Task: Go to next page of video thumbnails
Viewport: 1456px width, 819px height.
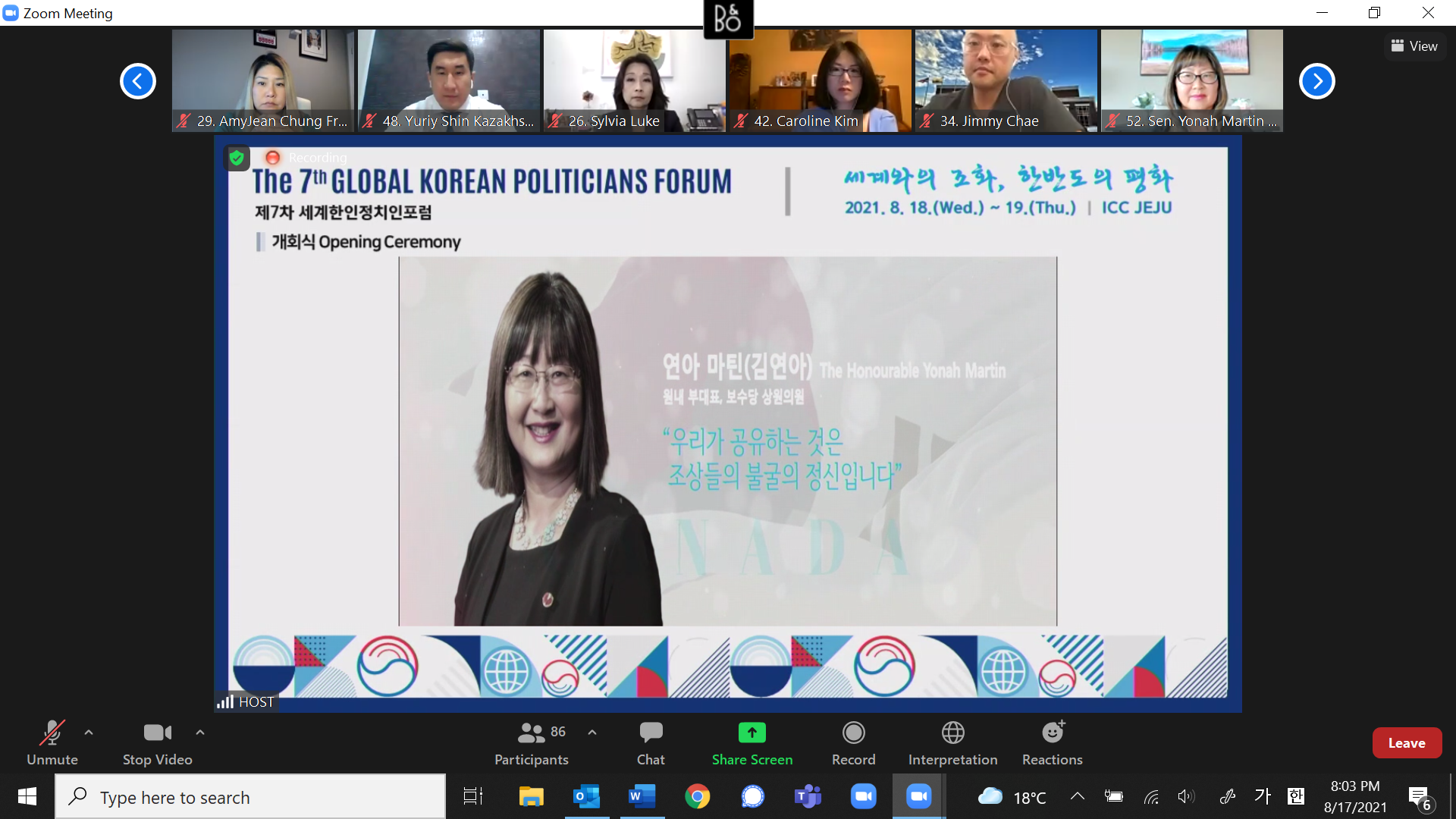Action: [1316, 81]
